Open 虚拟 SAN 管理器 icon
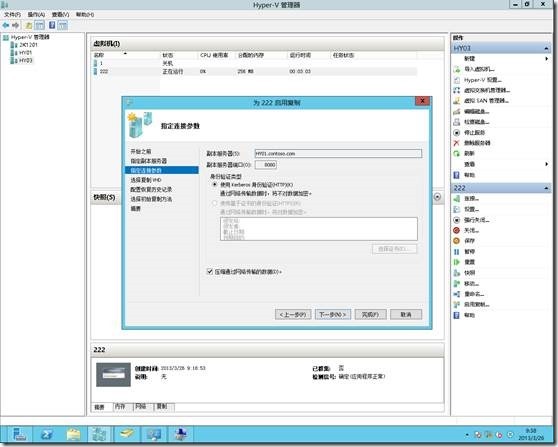 [457, 101]
